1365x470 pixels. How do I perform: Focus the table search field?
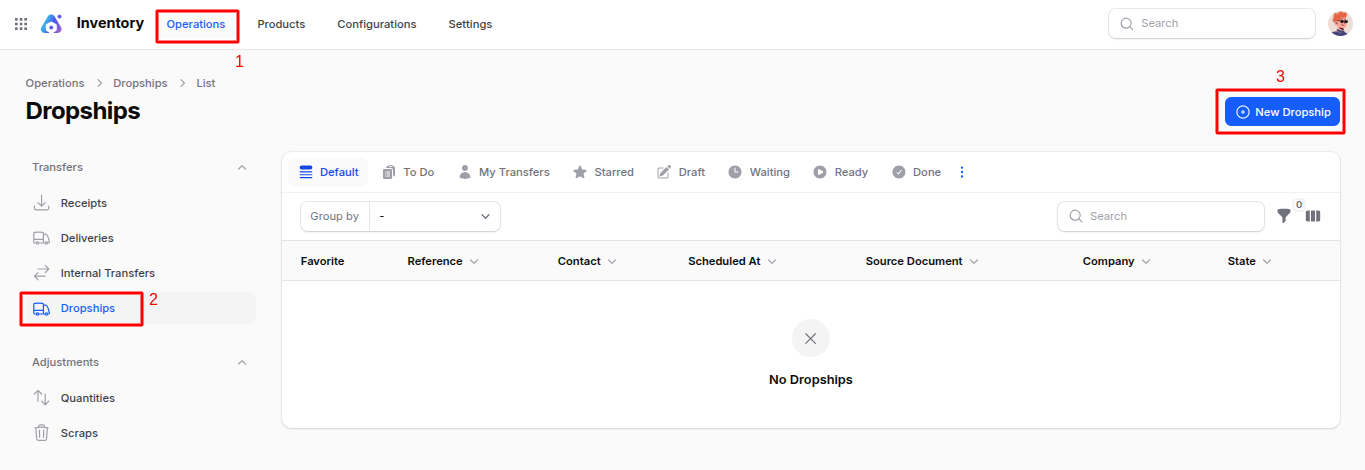click(1161, 216)
